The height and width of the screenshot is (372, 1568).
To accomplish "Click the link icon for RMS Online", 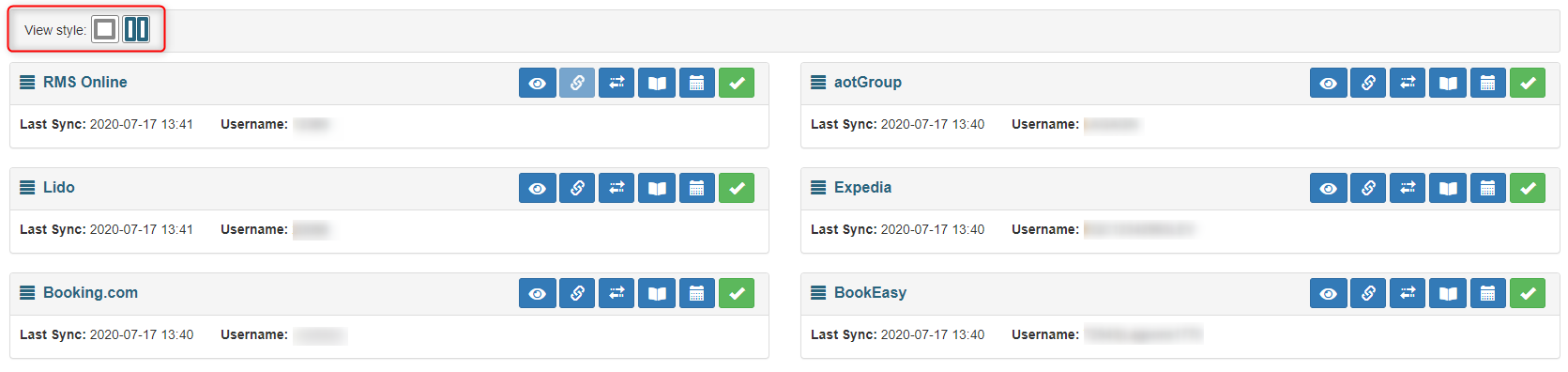I will [x=577, y=83].
